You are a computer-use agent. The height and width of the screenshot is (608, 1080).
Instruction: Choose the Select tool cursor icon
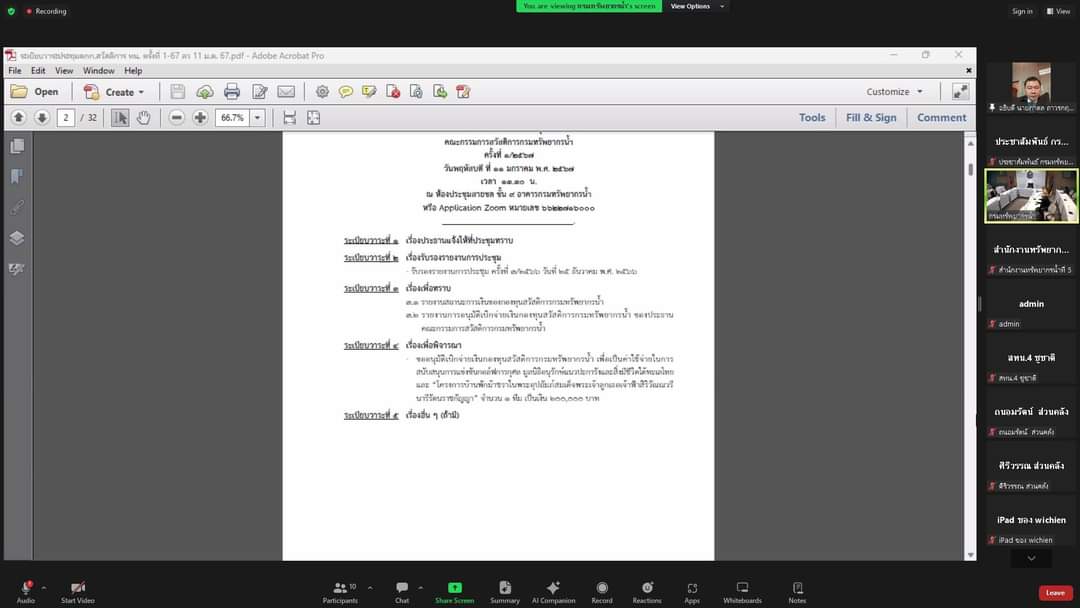120,118
